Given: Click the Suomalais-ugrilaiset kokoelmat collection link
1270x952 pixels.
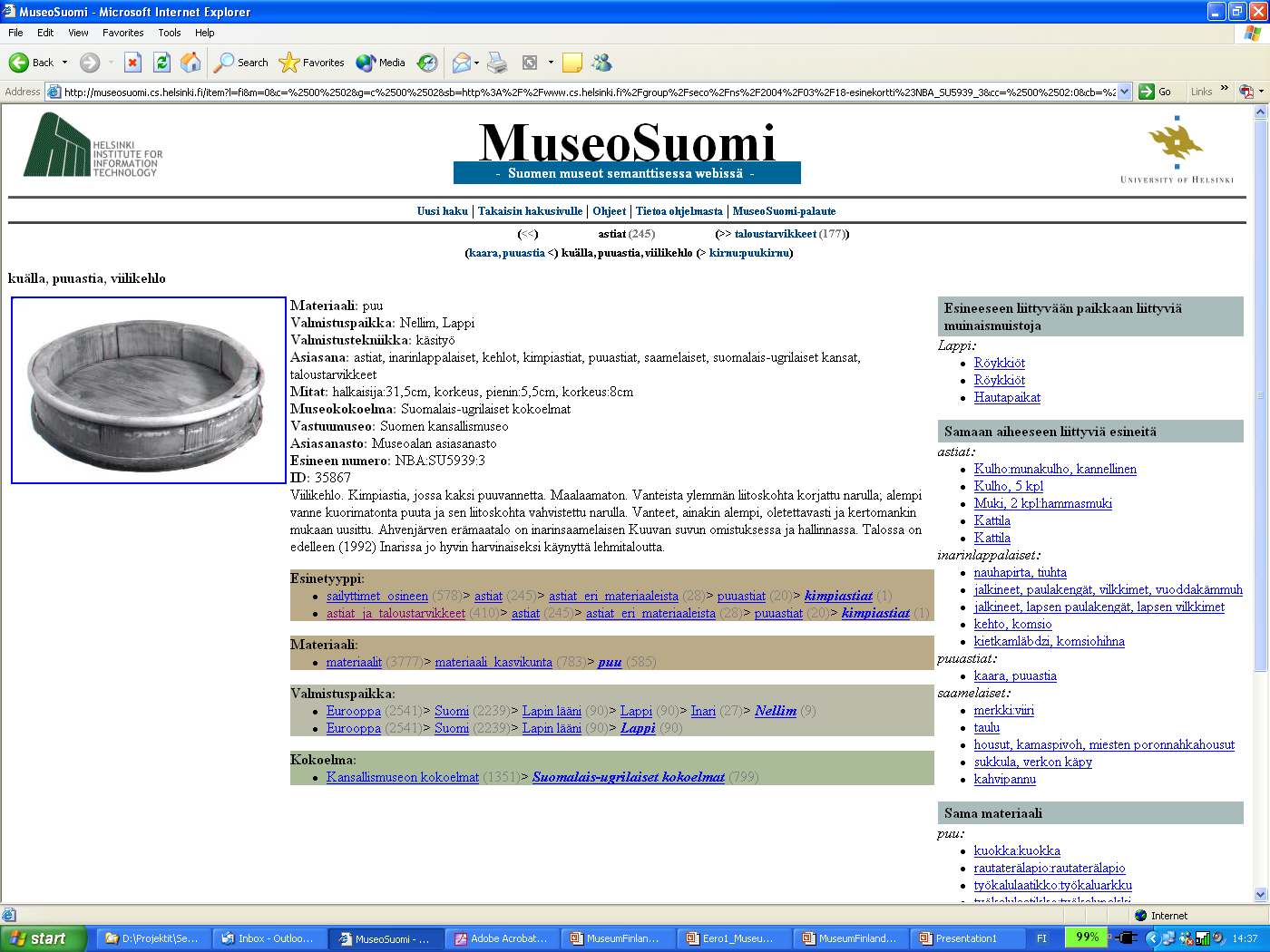Looking at the screenshot, I should pyautogui.click(x=629, y=777).
